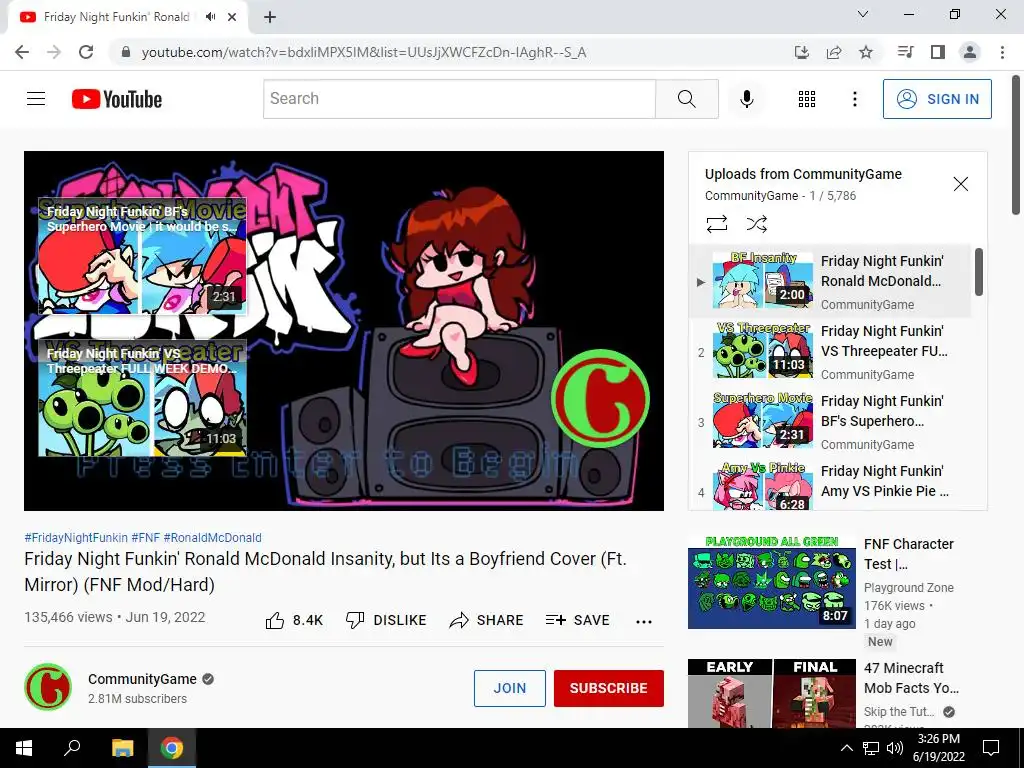This screenshot has width=1024, height=768.
Task: Click the CommunityGame watermark in video
Action: click(x=600, y=398)
